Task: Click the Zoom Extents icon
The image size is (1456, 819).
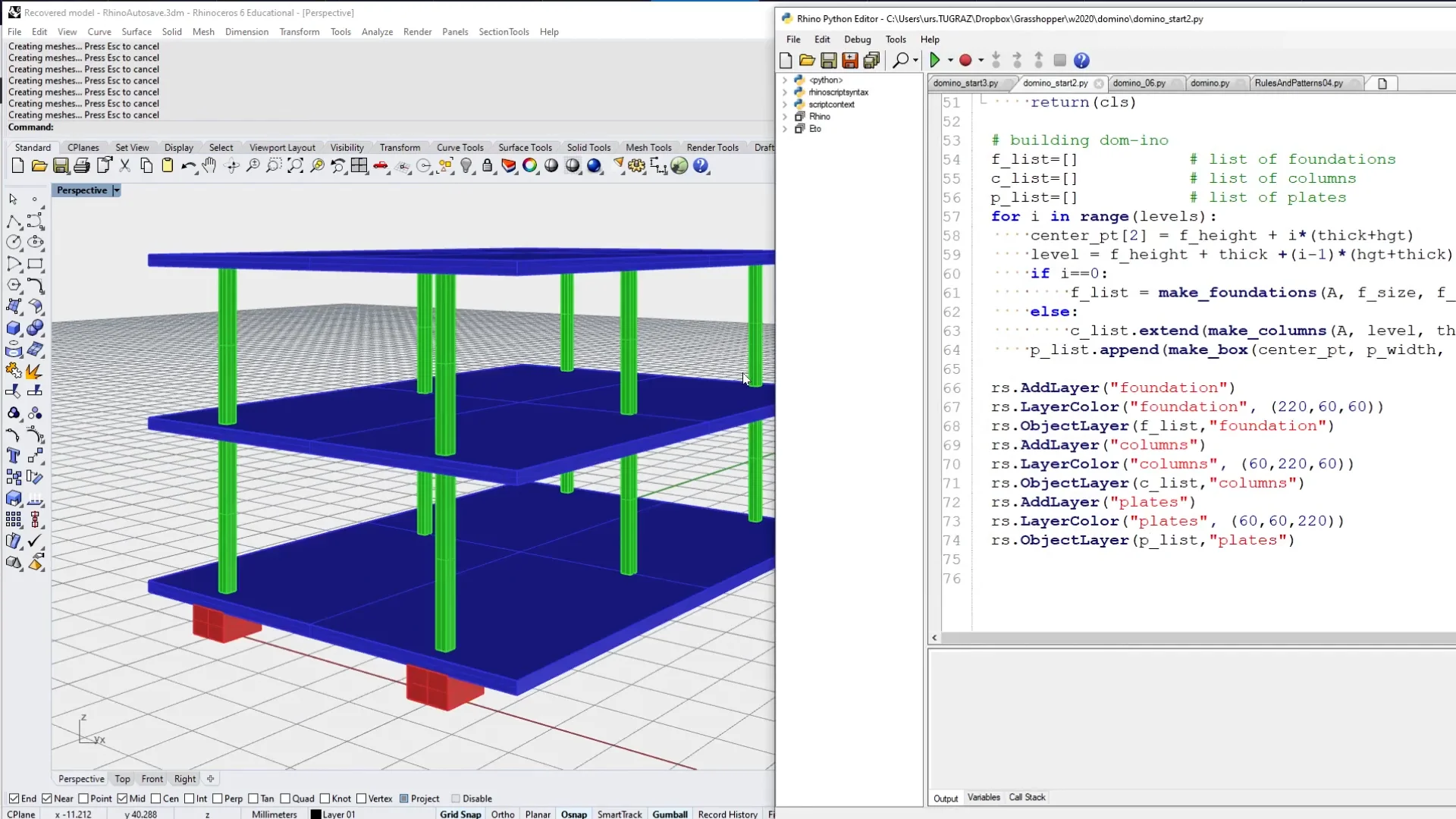Action: coord(296,166)
